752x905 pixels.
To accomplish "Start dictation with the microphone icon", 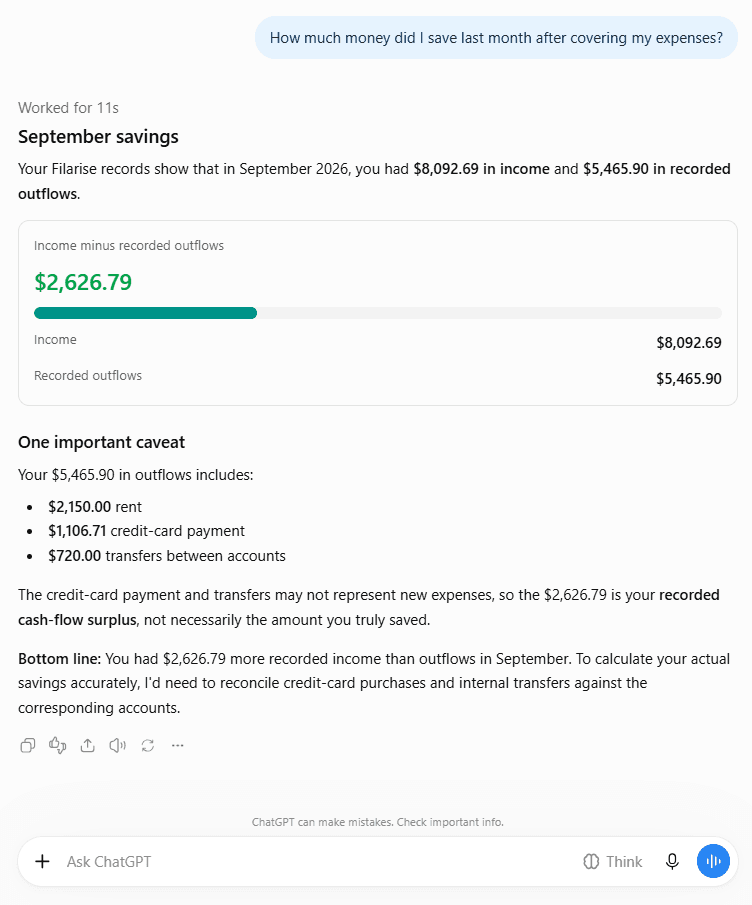I will coord(672,862).
